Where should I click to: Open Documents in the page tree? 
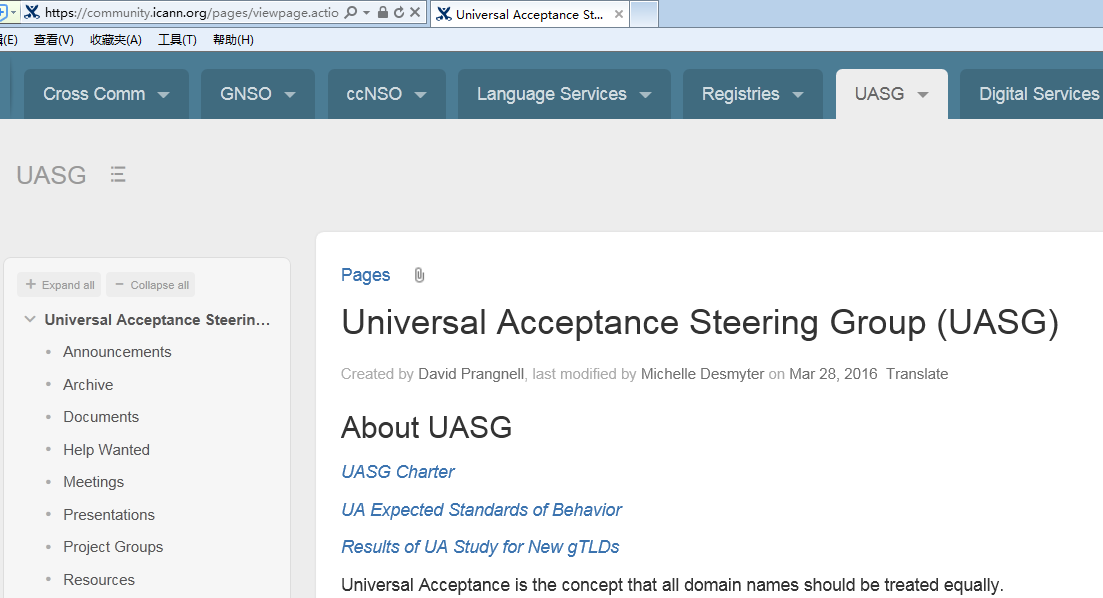pyautogui.click(x=101, y=417)
